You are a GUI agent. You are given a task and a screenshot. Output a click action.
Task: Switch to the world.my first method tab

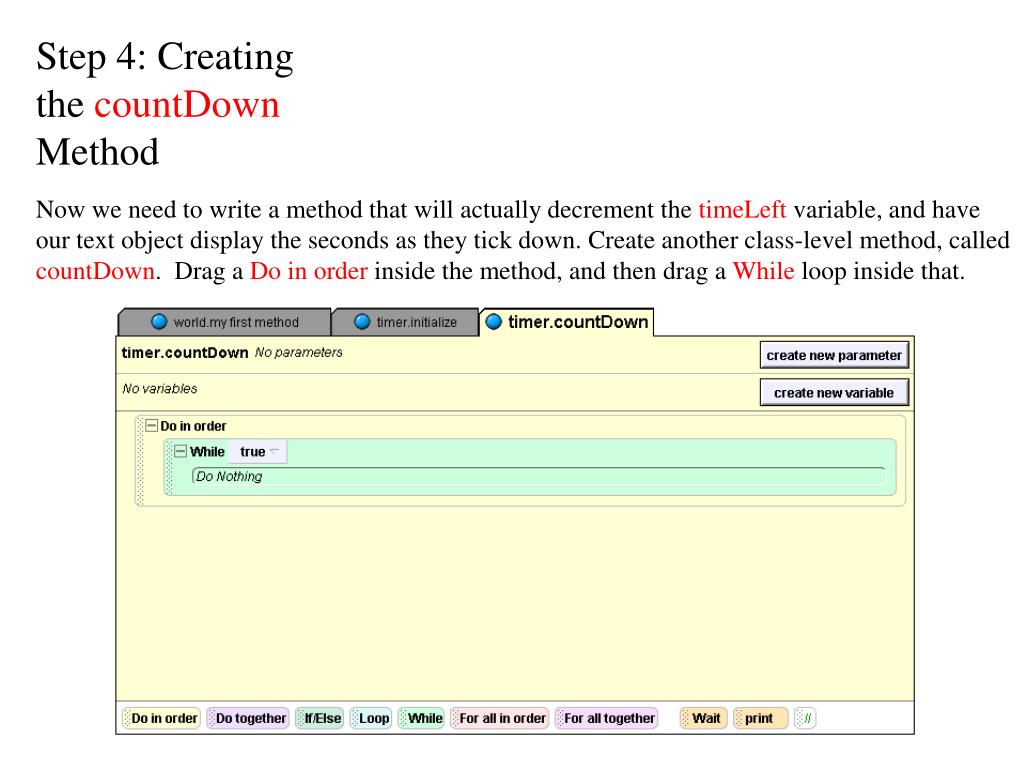(x=224, y=322)
